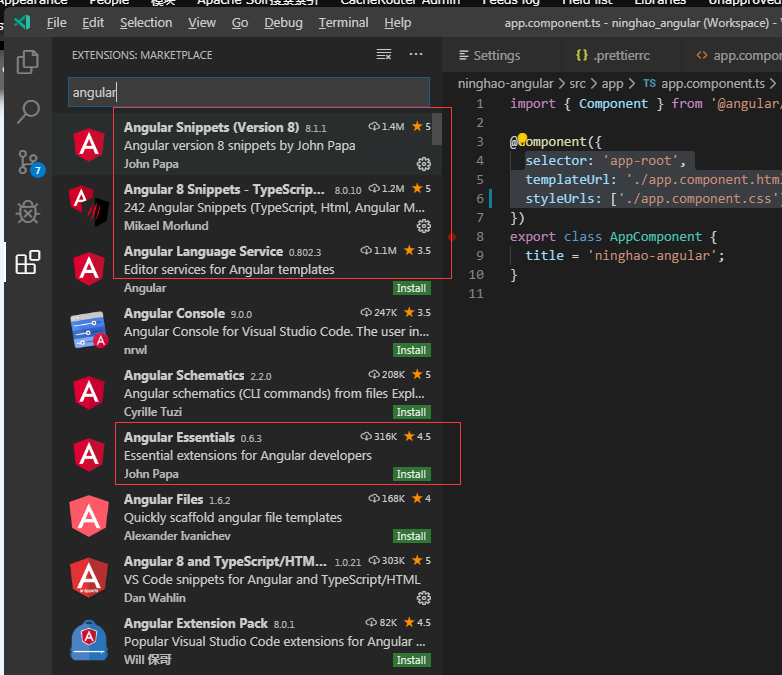The width and height of the screenshot is (782, 675).
Task: Install the Angular Schematics extension
Action: click(x=411, y=412)
